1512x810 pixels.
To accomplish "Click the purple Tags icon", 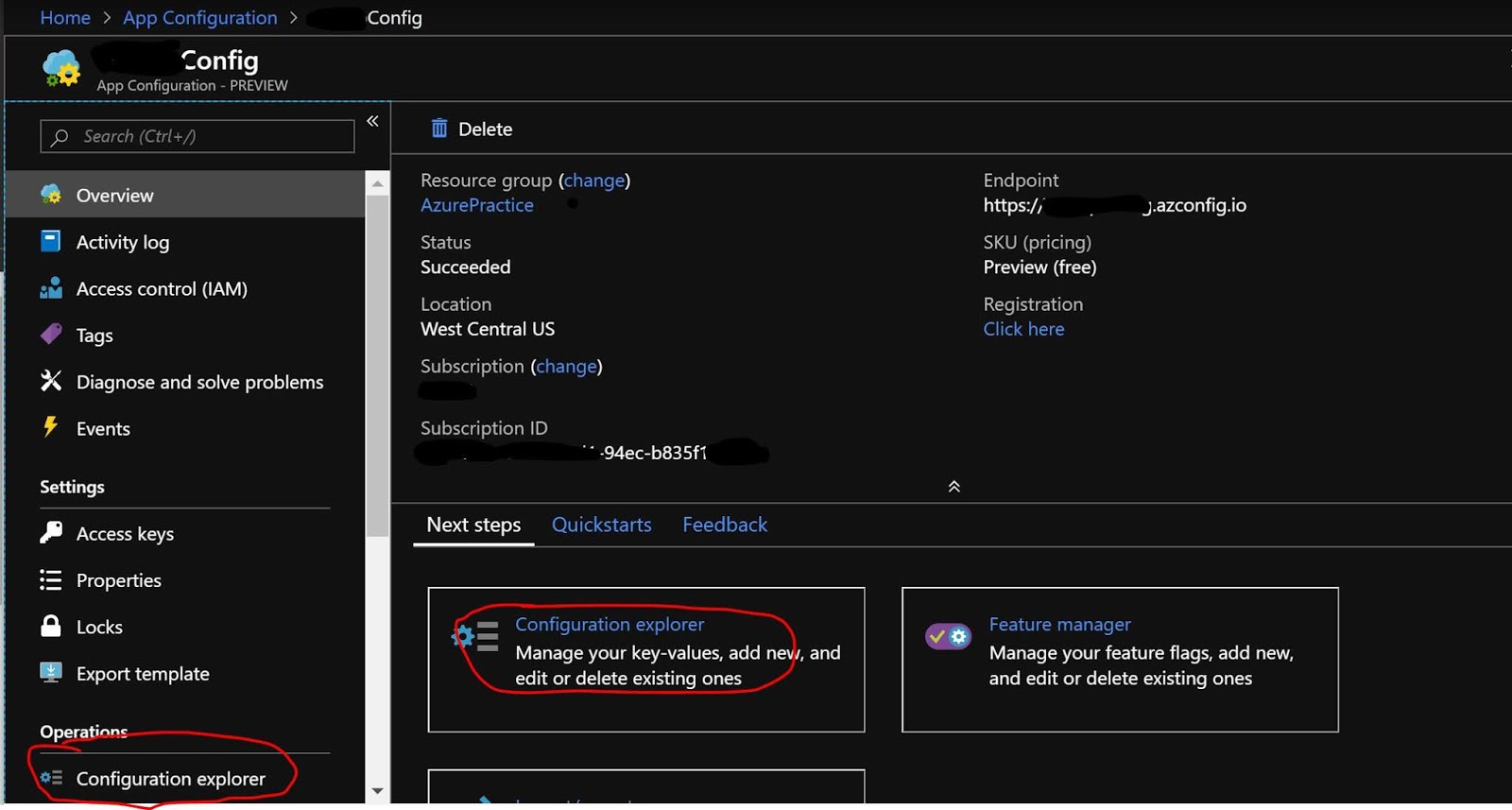I will point(51,334).
